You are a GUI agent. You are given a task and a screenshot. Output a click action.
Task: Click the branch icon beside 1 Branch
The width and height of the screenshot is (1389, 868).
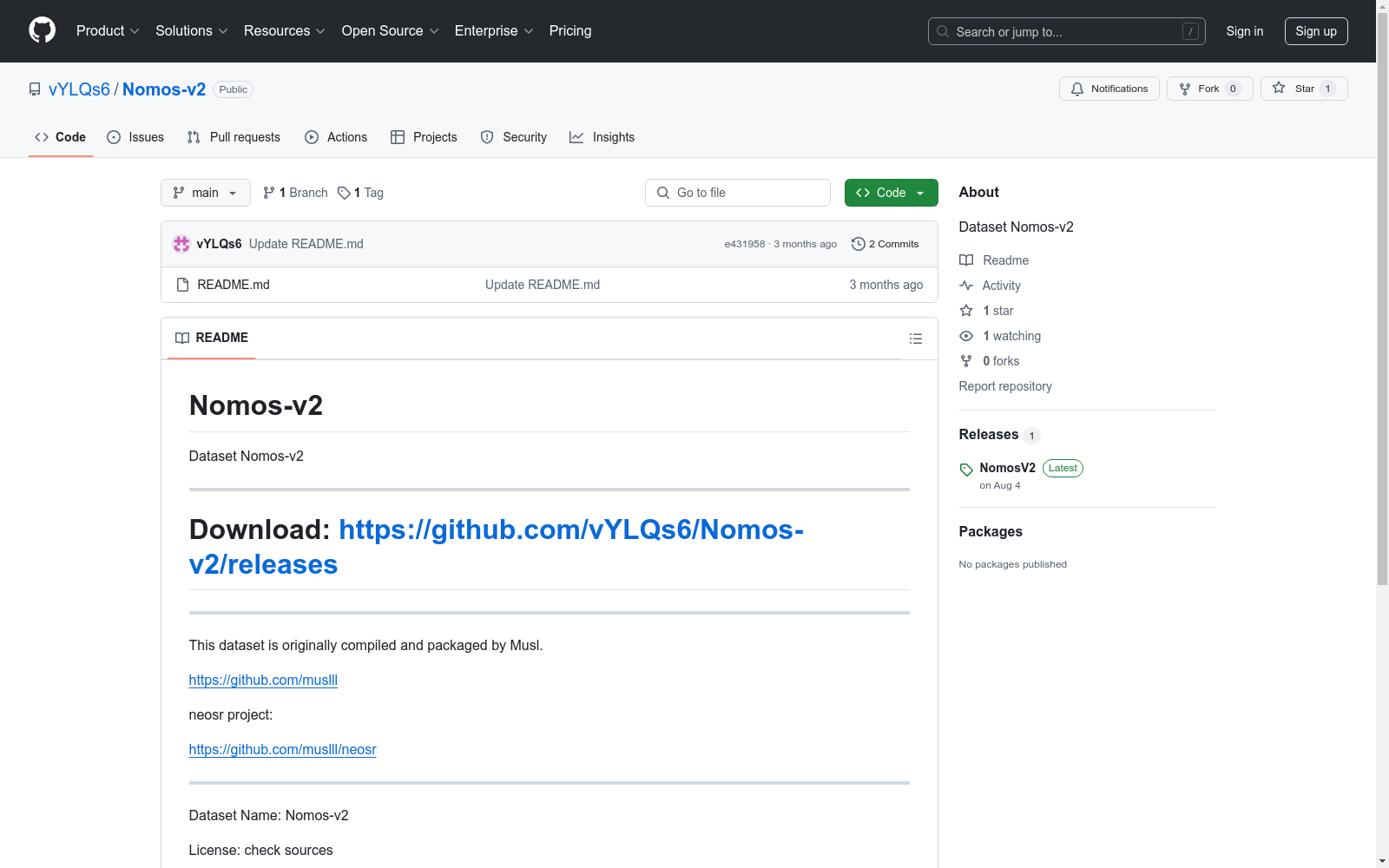click(269, 193)
